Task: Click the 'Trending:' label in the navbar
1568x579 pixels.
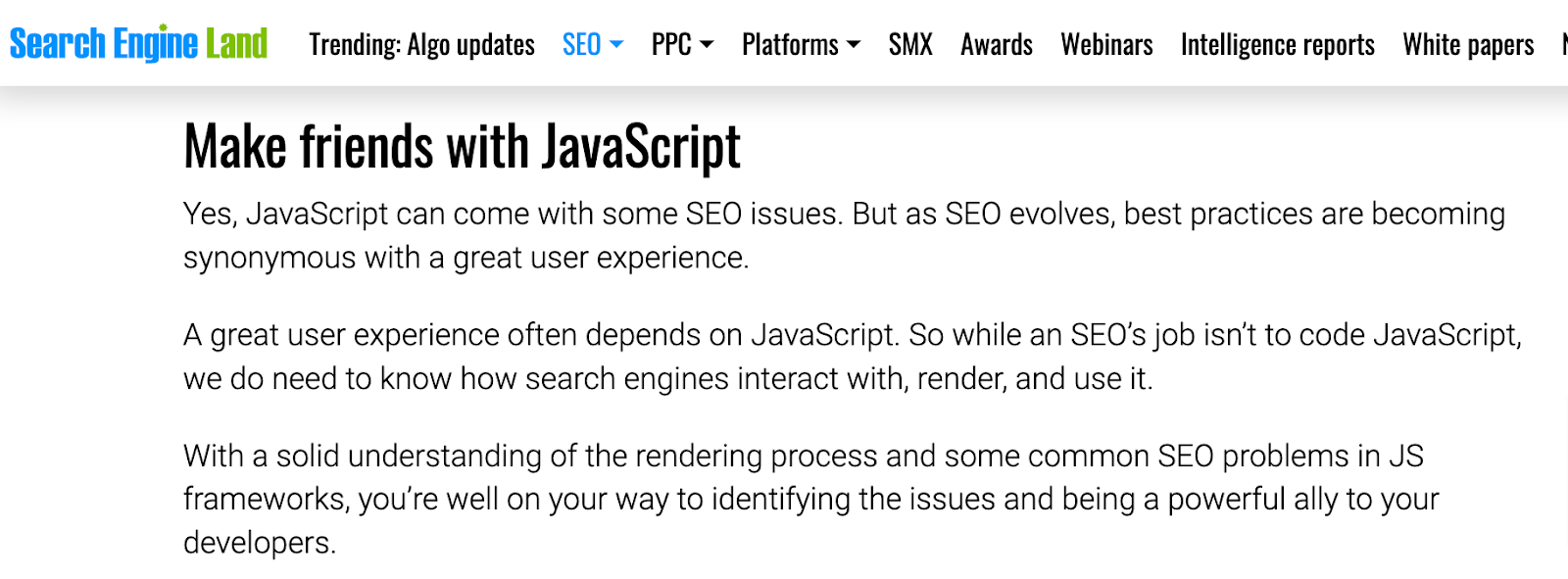Action: point(355,45)
